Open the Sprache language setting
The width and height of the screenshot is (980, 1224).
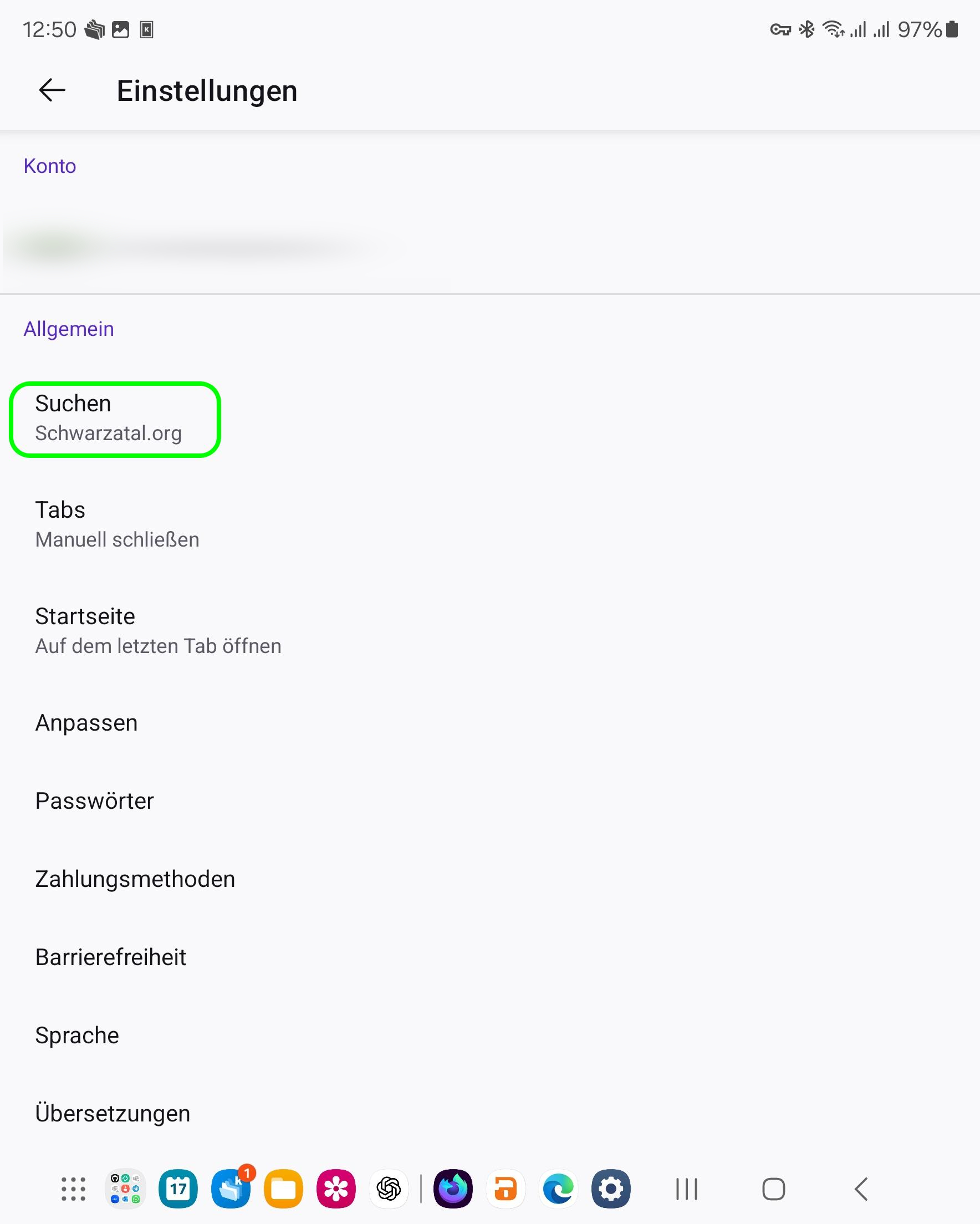[77, 1035]
